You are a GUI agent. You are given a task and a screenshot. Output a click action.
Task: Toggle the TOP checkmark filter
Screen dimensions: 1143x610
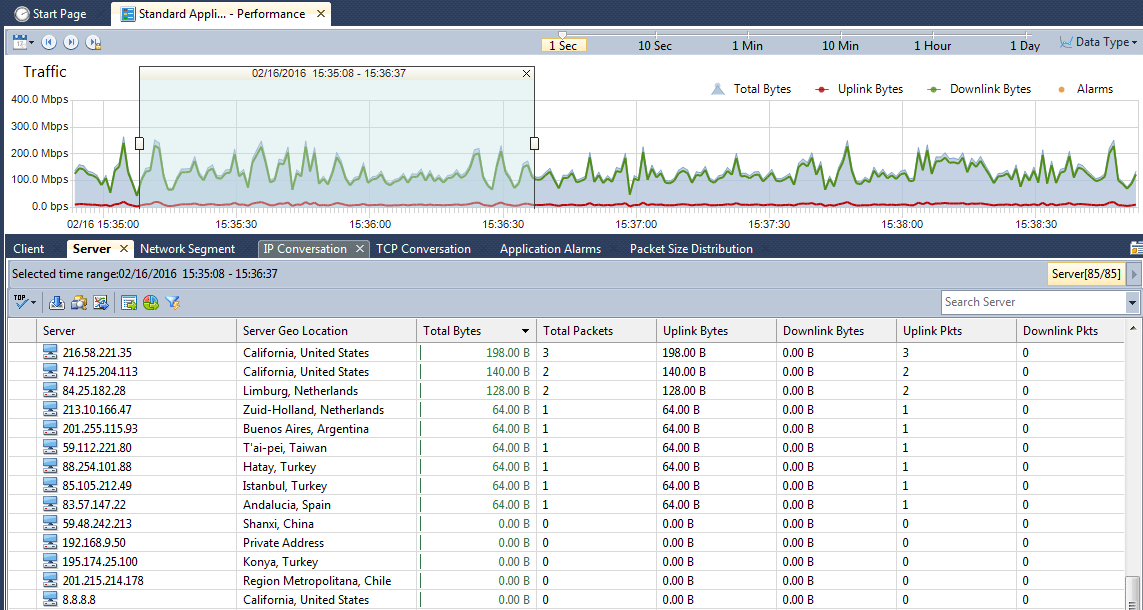pyautogui.click(x=20, y=302)
